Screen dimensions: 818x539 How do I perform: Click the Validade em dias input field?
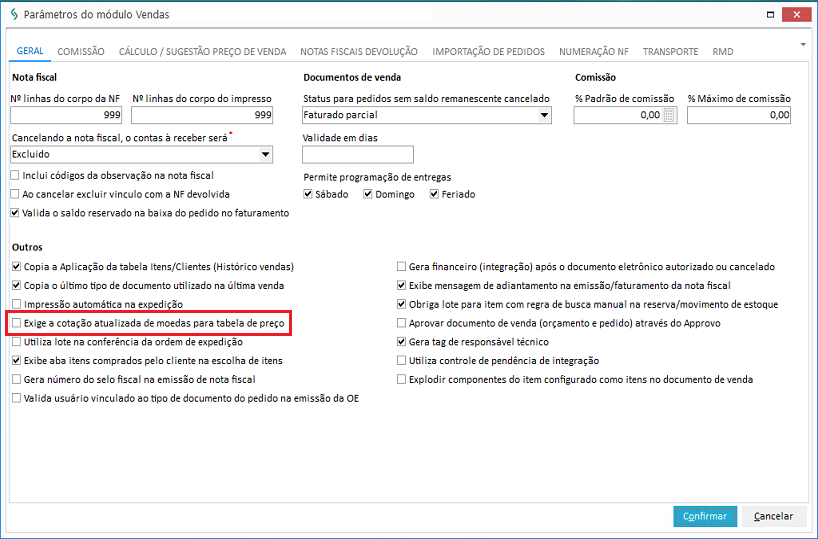tap(357, 154)
